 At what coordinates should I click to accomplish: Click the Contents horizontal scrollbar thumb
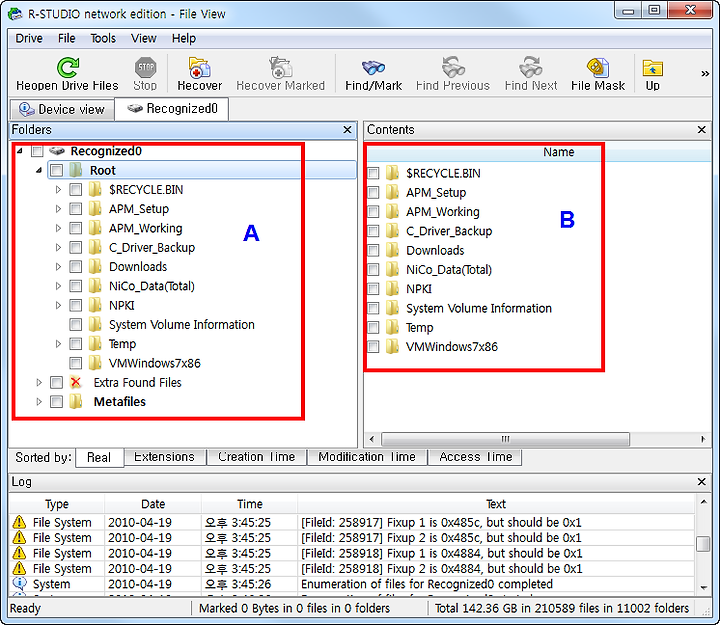(x=505, y=439)
